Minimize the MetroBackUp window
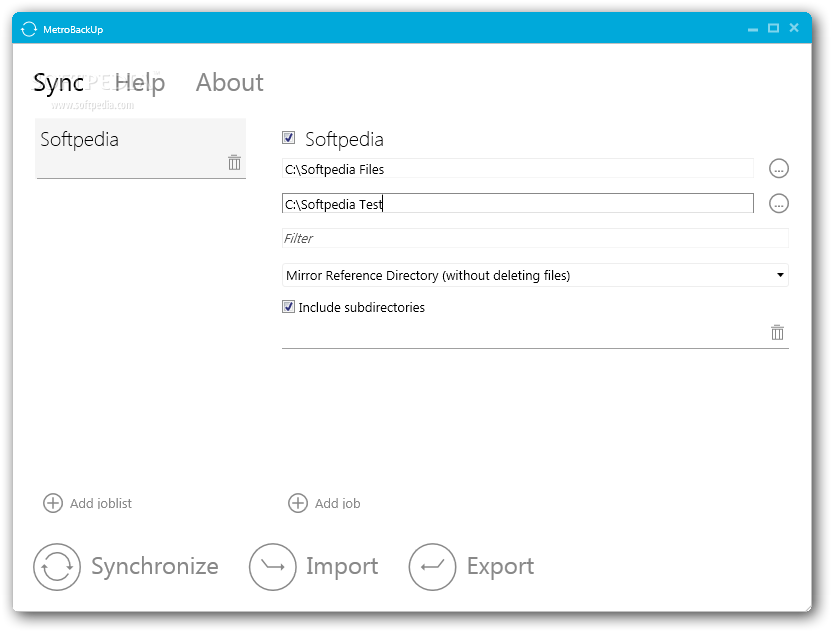This screenshot has width=832, height=632. 753,29
